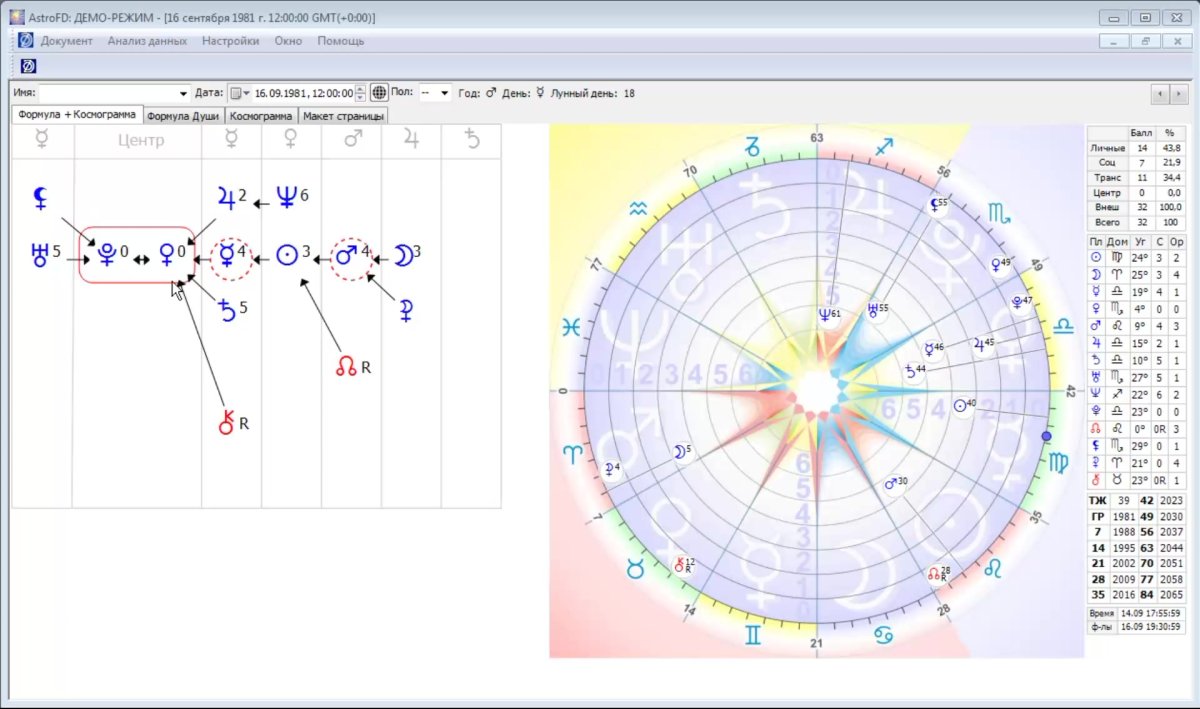Open the Анализ данных menu
The height and width of the screenshot is (709, 1200).
(x=147, y=41)
